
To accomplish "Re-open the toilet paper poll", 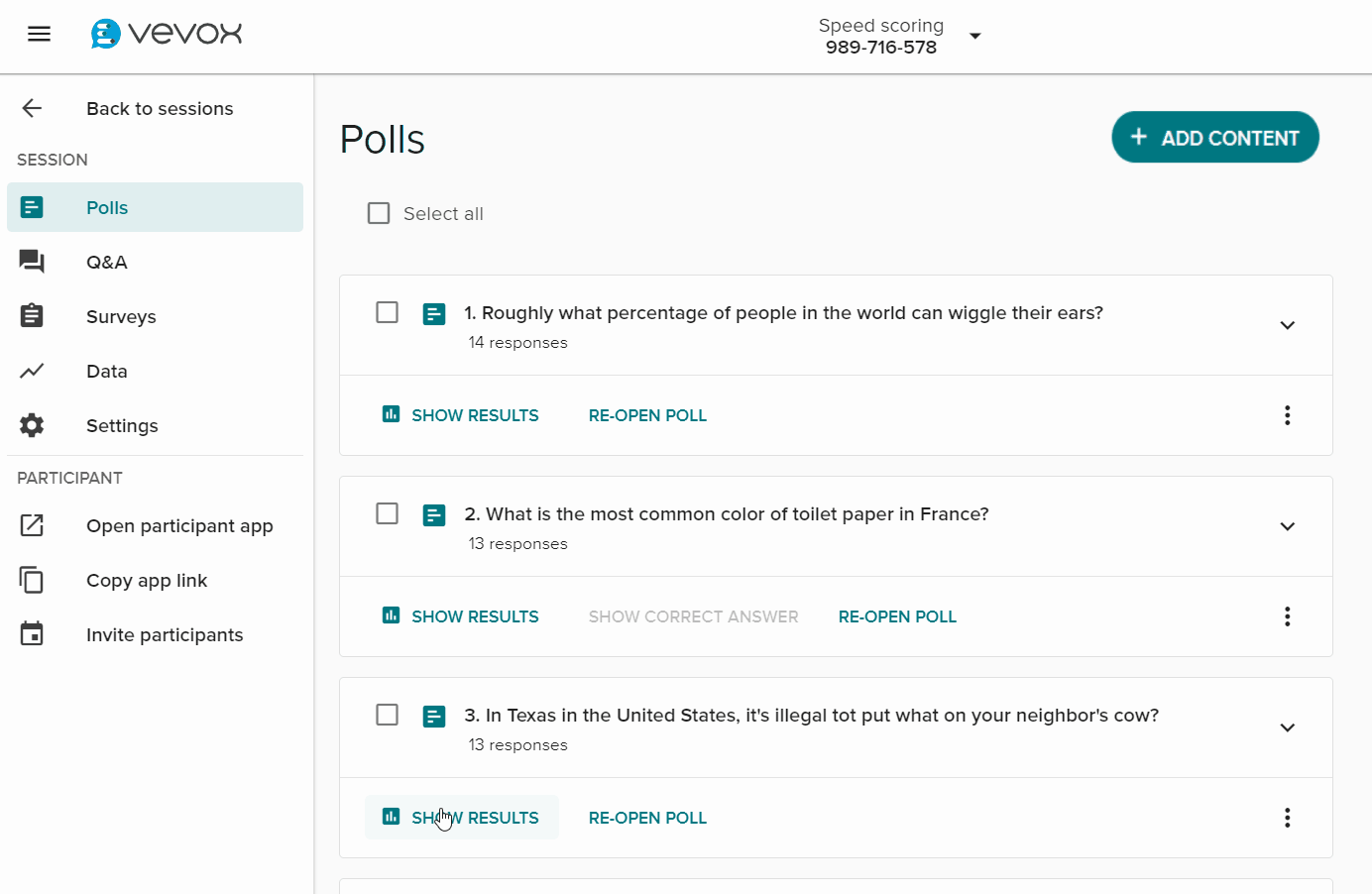I will pos(897,616).
